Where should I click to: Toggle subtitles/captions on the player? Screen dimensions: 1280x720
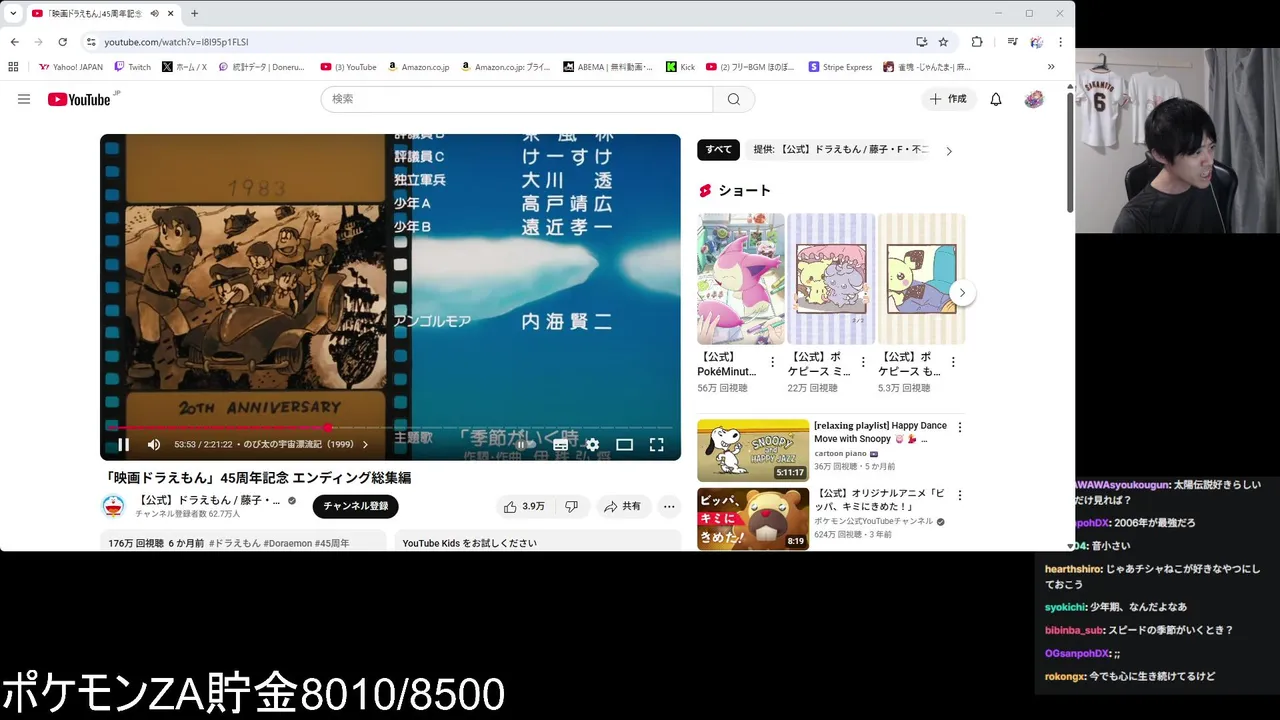[x=561, y=445]
